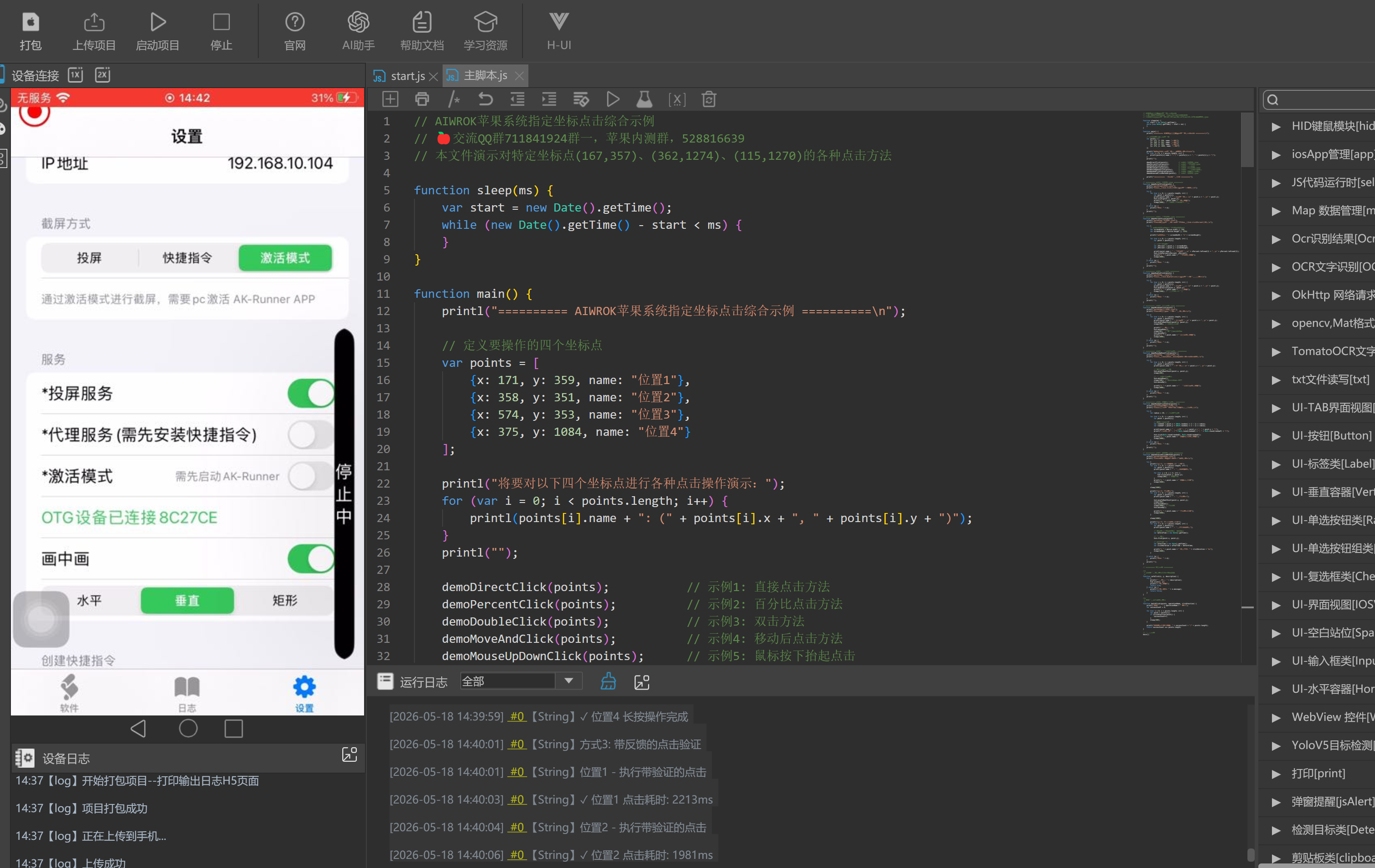Run script with editor play icon
The image size is (1375, 868).
(x=613, y=99)
